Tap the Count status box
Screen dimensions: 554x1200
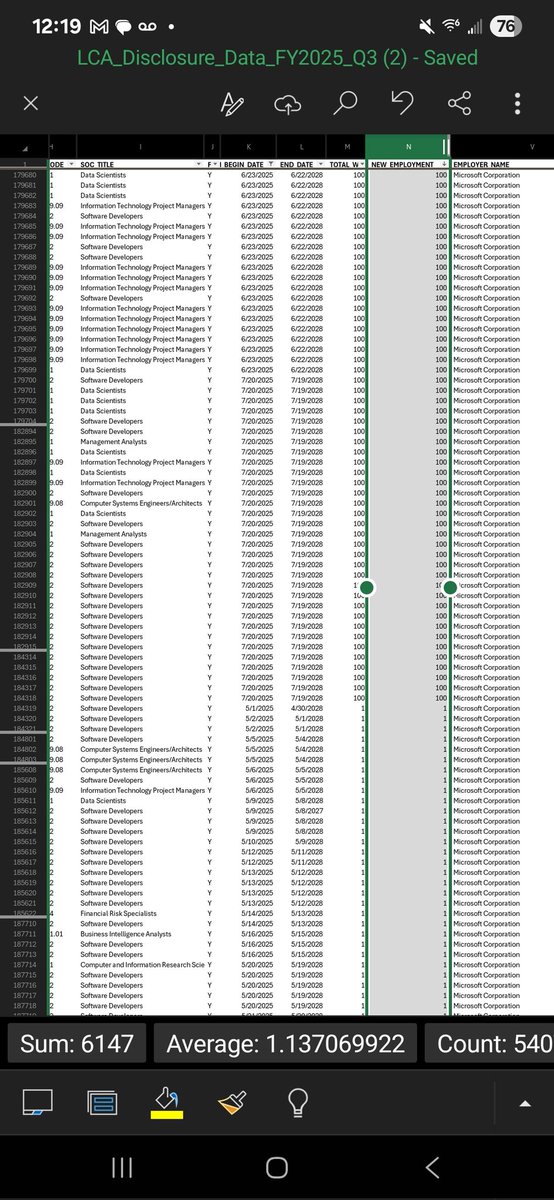tap(490, 1044)
